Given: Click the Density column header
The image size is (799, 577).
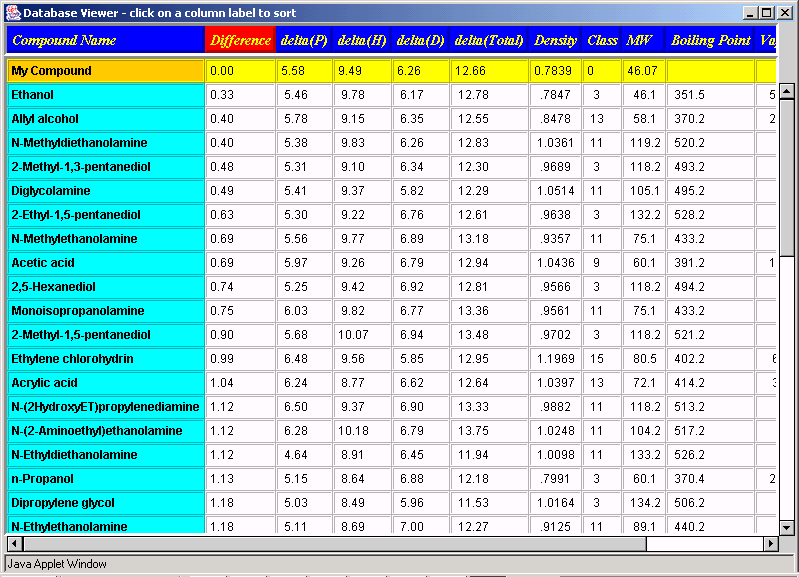Looking at the screenshot, I should pos(555,41).
